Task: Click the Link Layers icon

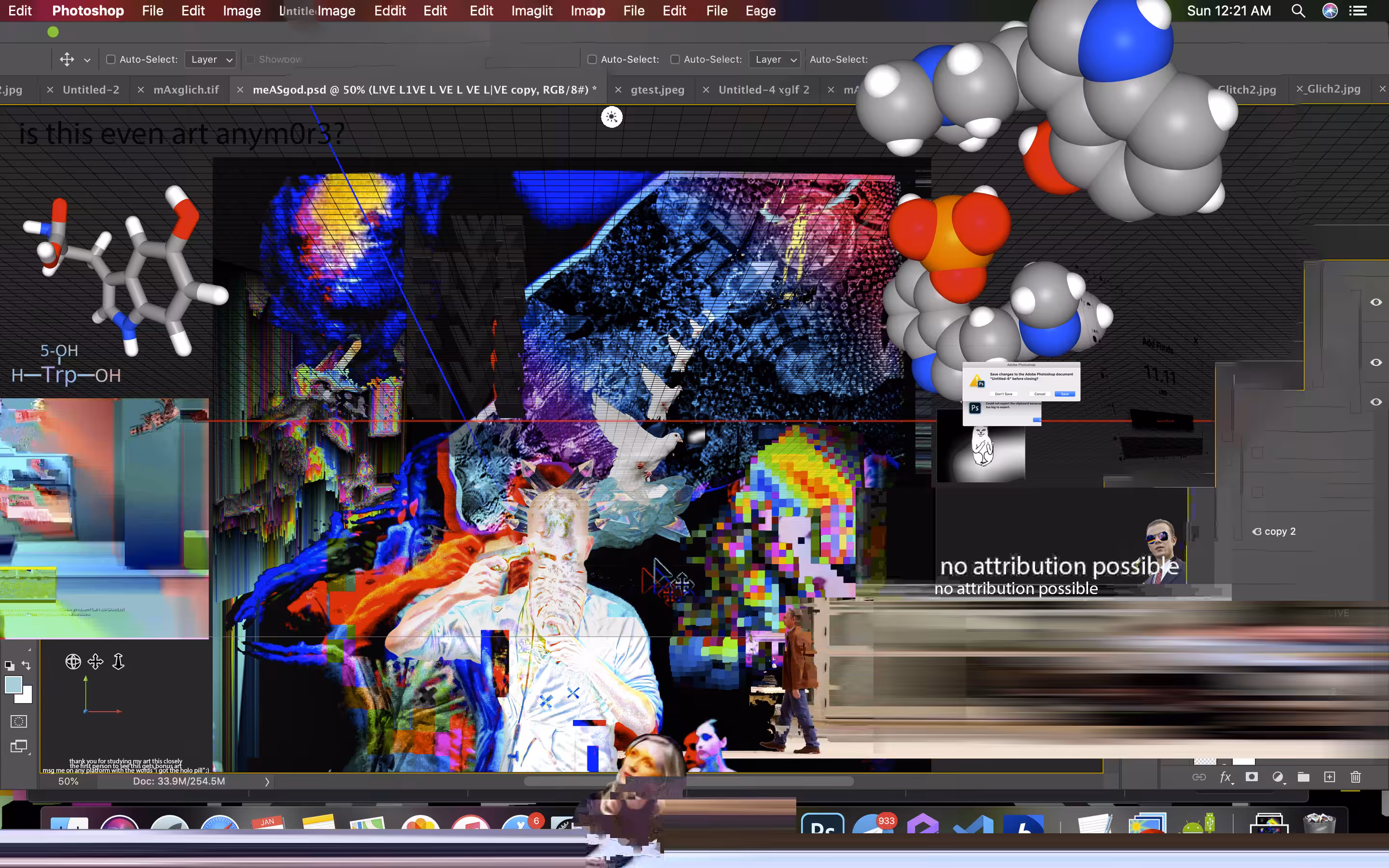Action: (1199, 777)
